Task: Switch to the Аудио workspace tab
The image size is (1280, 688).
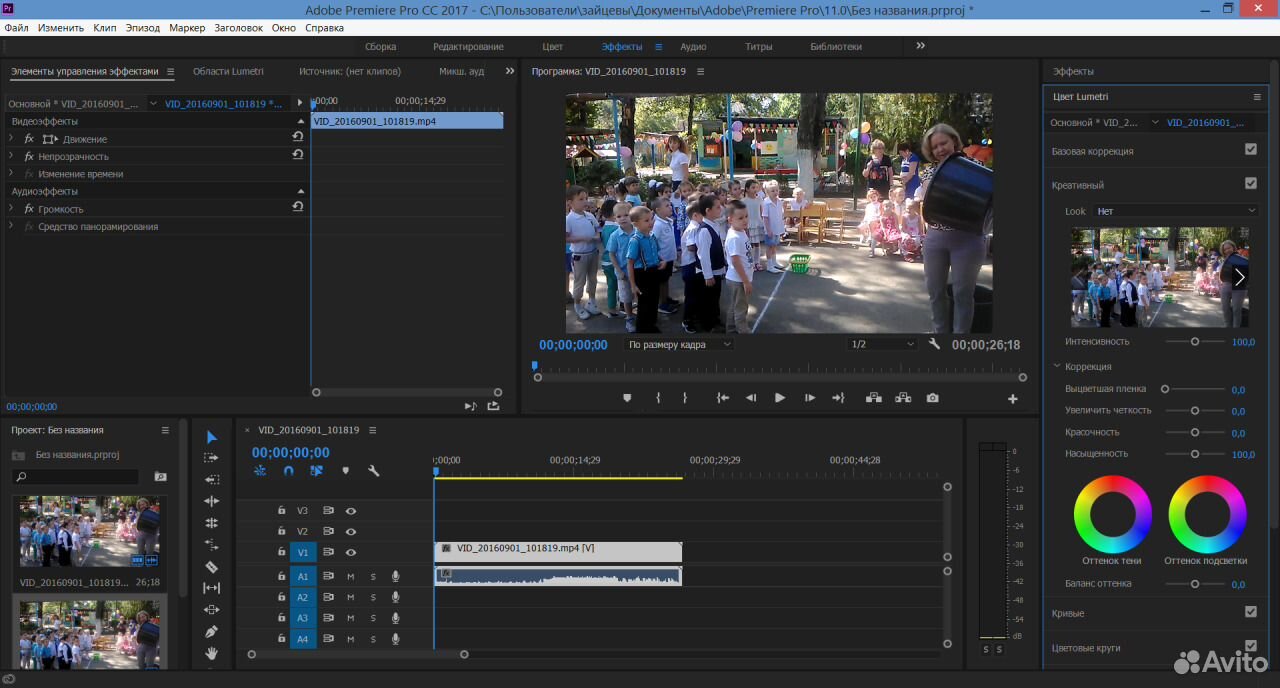Action: click(x=693, y=47)
